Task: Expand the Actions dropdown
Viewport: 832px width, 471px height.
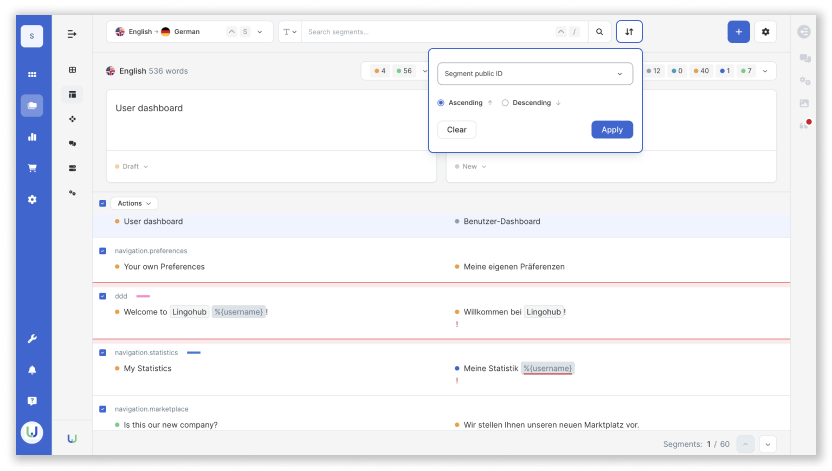Action: coord(134,203)
